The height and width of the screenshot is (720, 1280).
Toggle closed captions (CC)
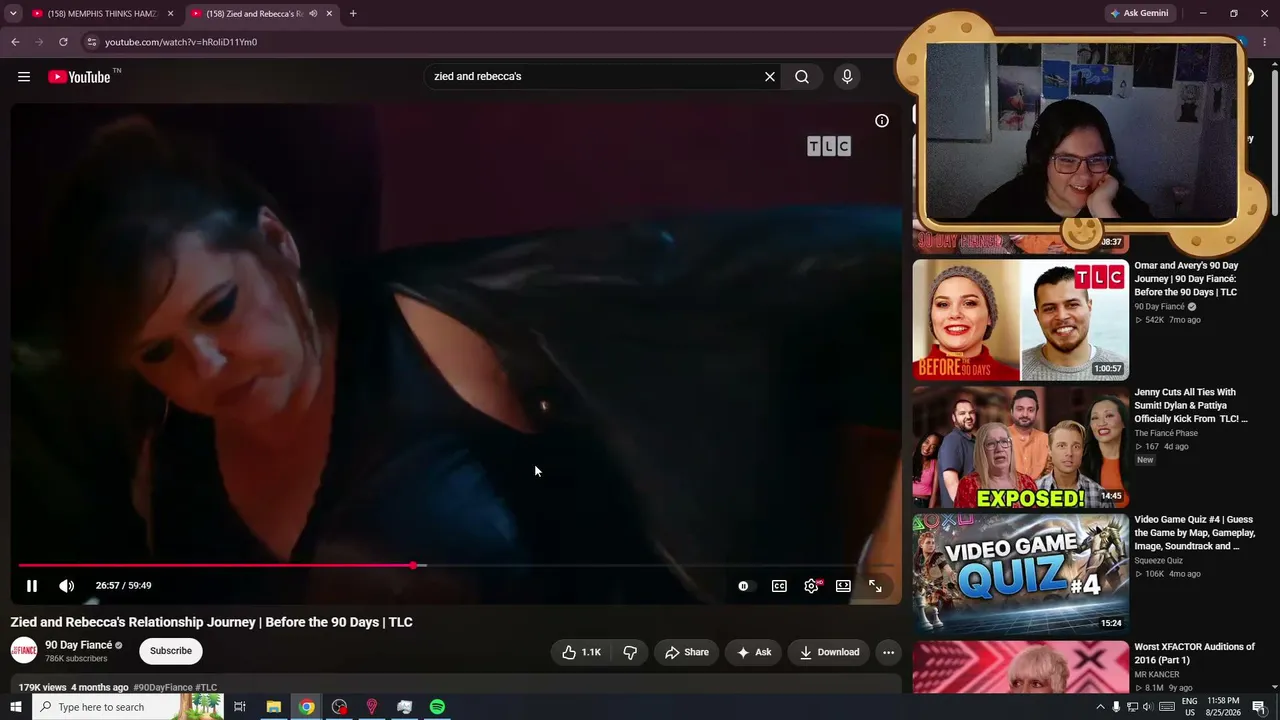tap(779, 586)
